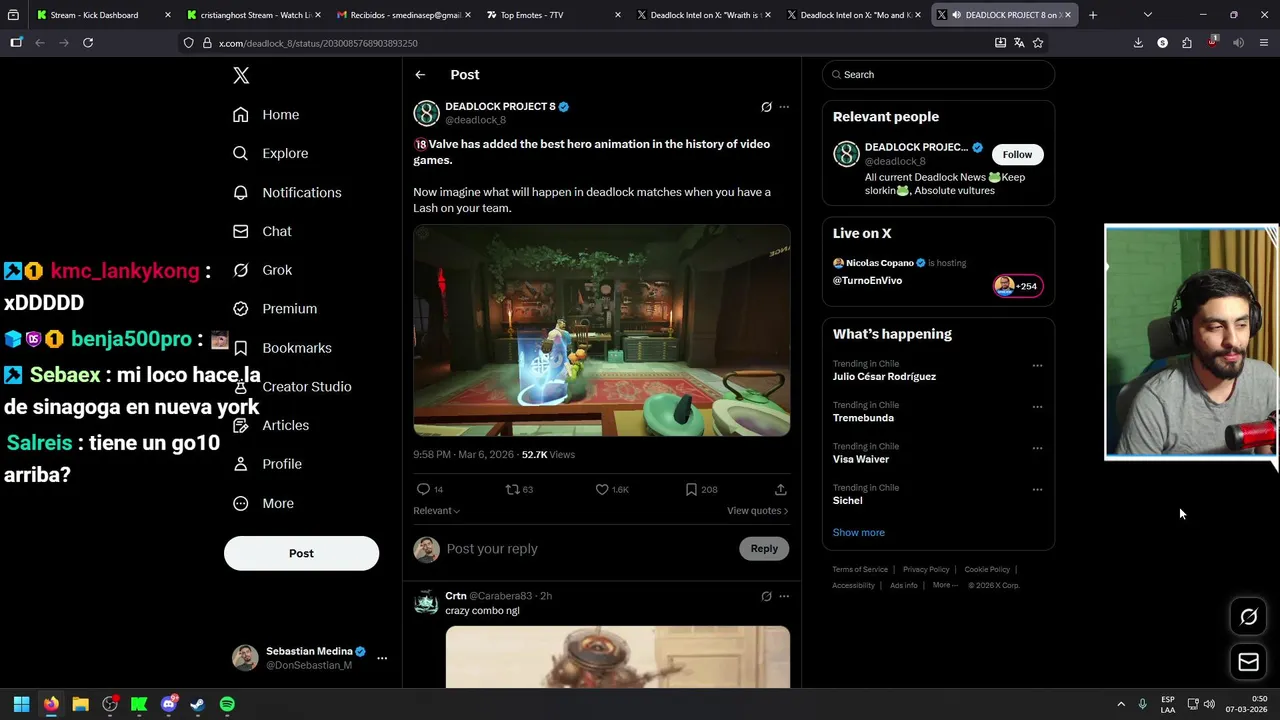The image size is (1280, 720).
Task: Open Windows Start menu
Action: pyautogui.click(x=21, y=704)
